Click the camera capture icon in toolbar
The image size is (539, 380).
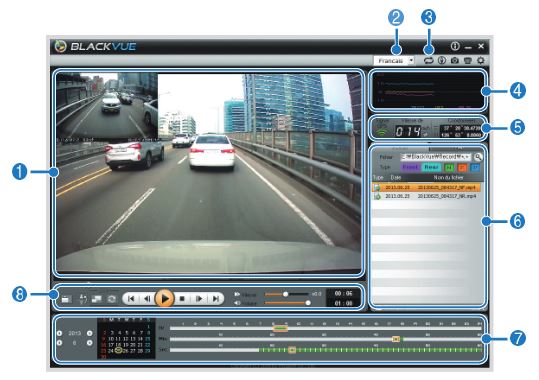454,61
